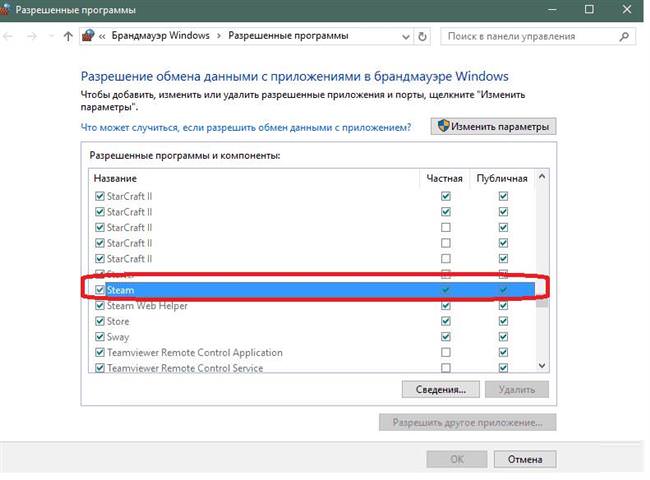Sort by the Название column header
Image resolution: width=650 pixels, height=480 pixels.
tap(115, 179)
